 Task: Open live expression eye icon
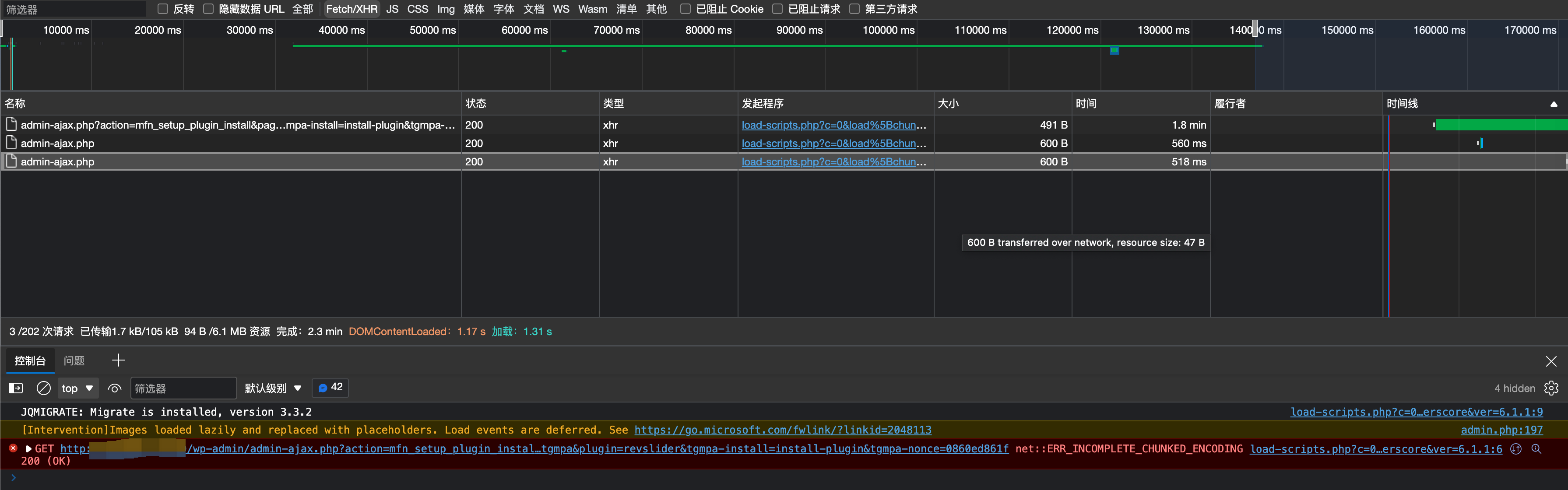pos(114,388)
